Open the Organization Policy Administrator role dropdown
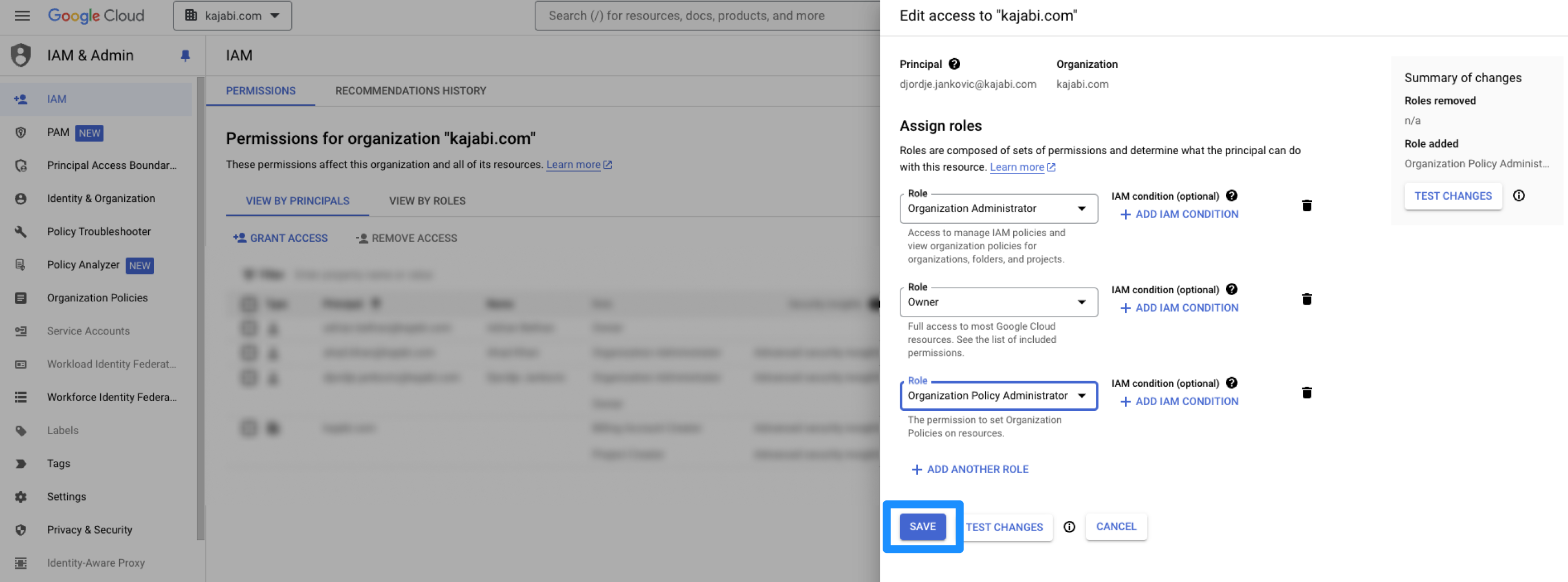 click(998, 396)
